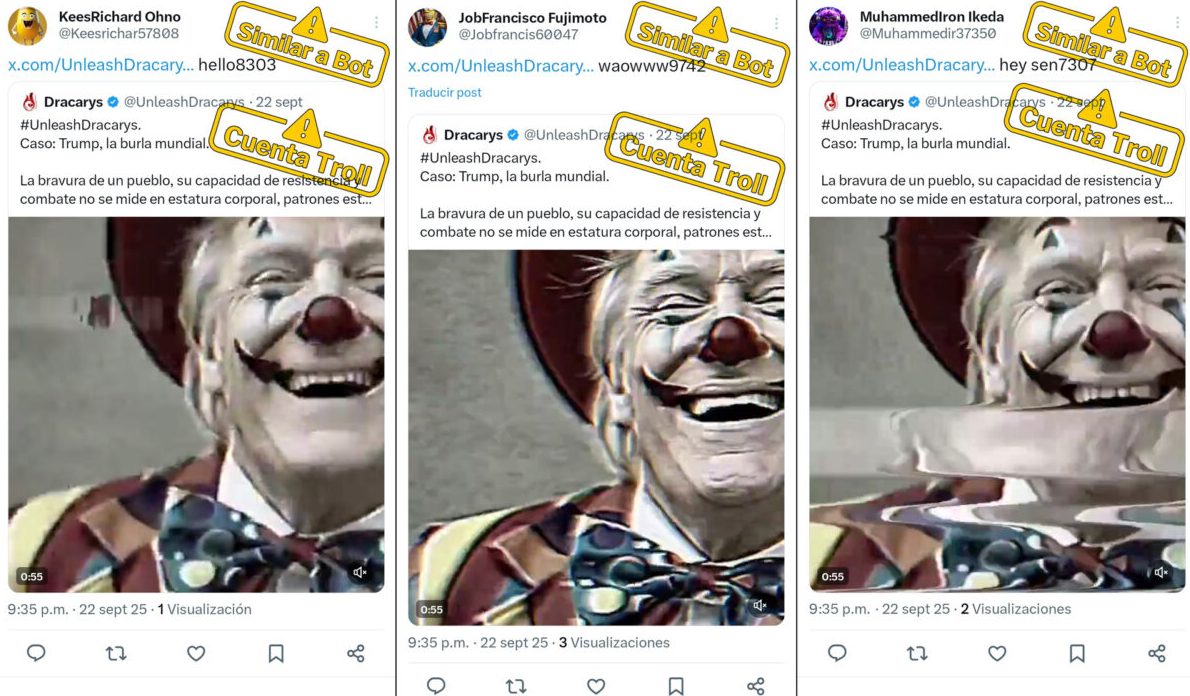
Task: Open MuhammedIron Ikeda's profile picture
Action: (828, 25)
